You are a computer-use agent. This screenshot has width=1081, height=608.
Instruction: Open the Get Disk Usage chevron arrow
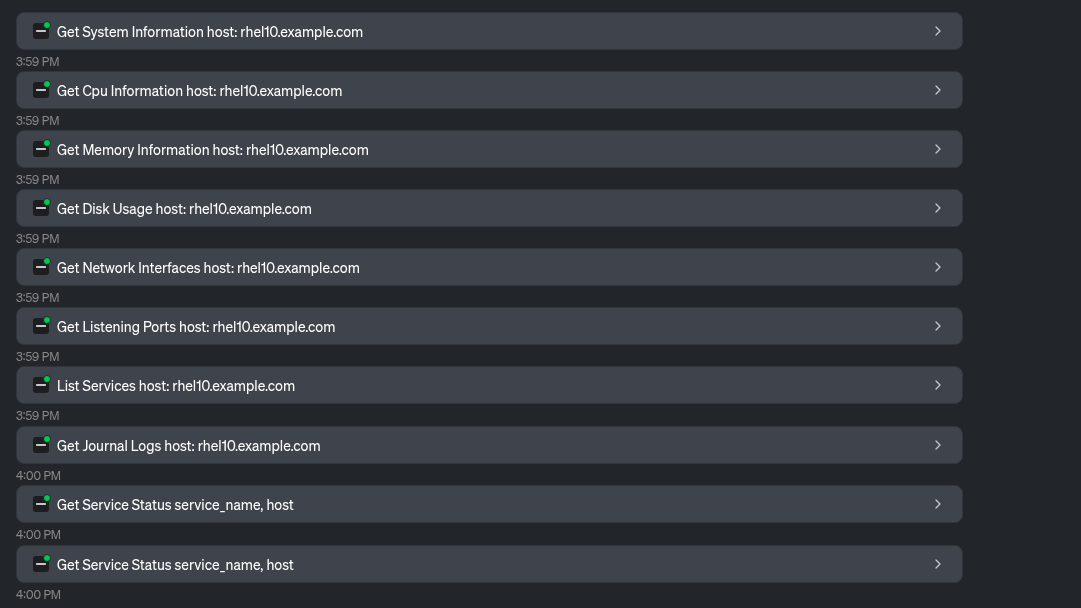[x=938, y=209]
